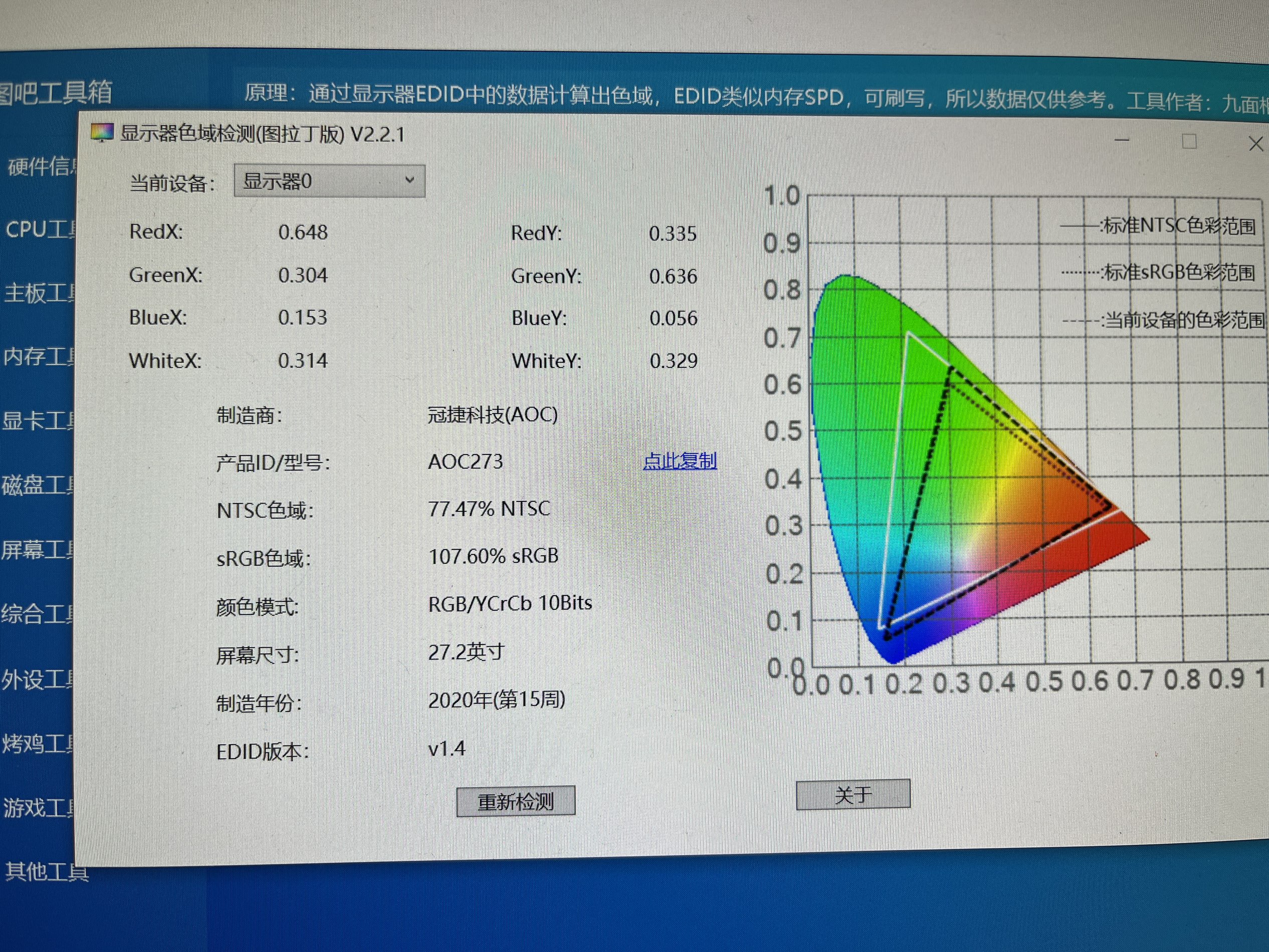1269x952 pixels.
Task: Click the 点此复制 copy link
Action: click(680, 460)
